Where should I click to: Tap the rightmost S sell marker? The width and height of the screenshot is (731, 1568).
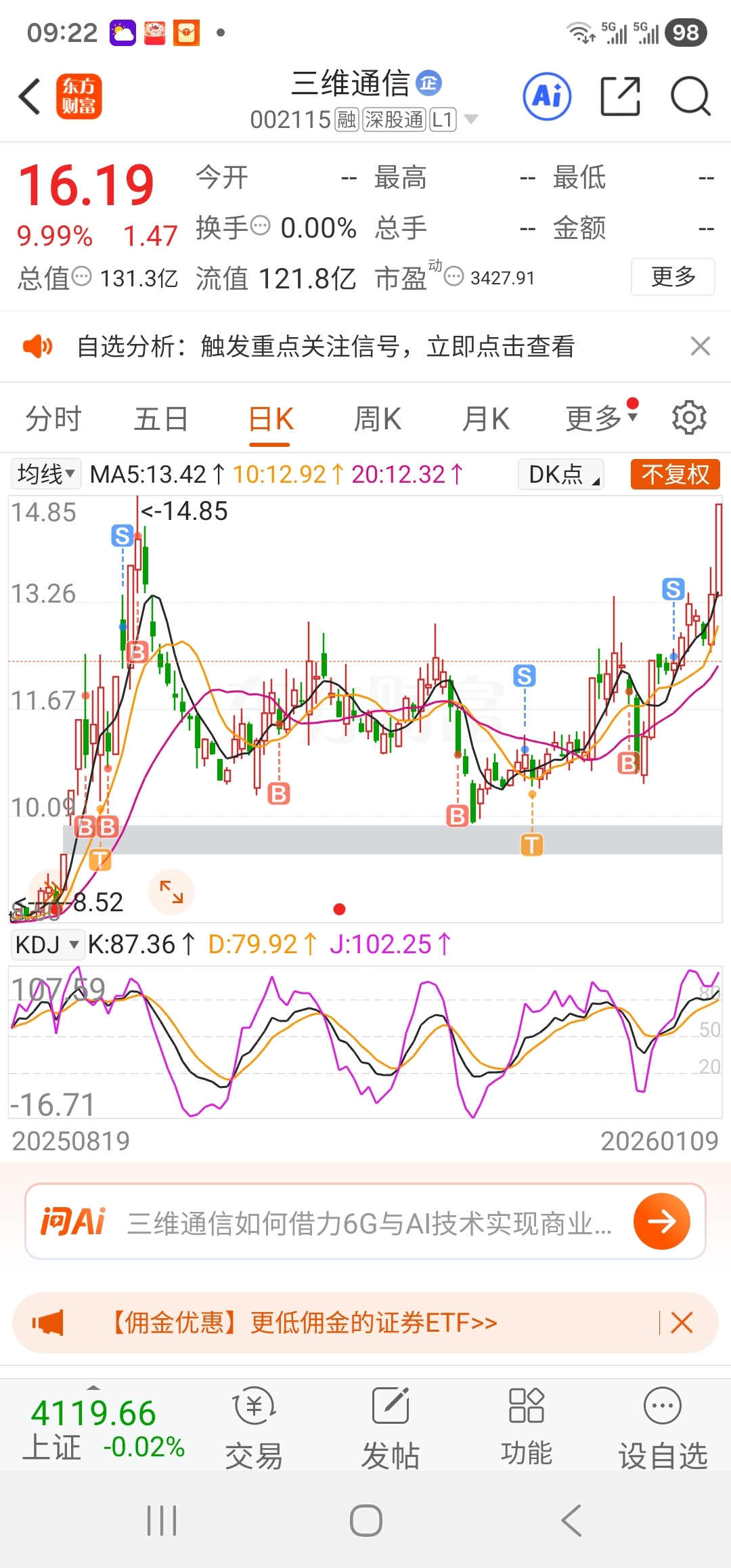pos(673,588)
